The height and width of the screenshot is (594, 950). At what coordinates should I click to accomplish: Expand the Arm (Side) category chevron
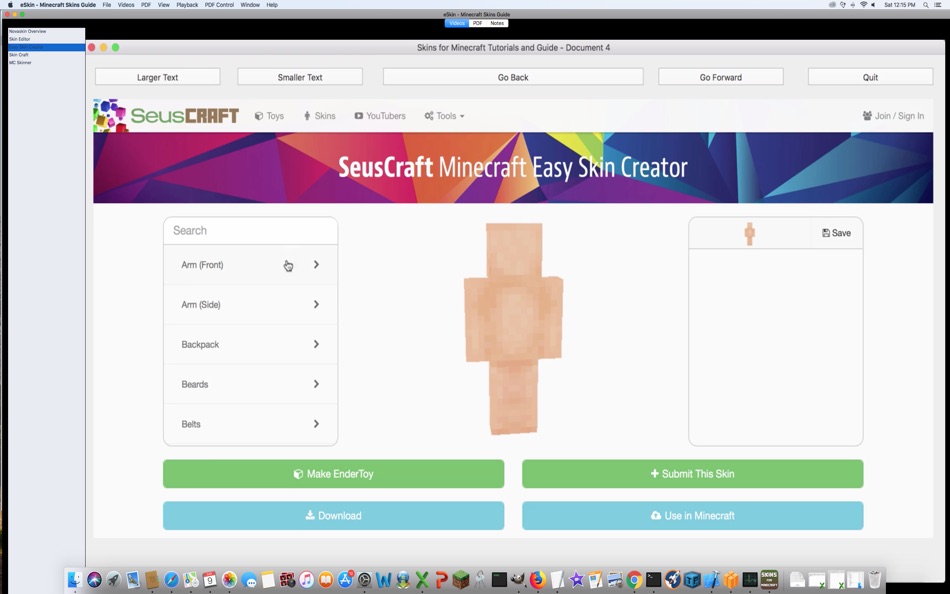(x=316, y=304)
